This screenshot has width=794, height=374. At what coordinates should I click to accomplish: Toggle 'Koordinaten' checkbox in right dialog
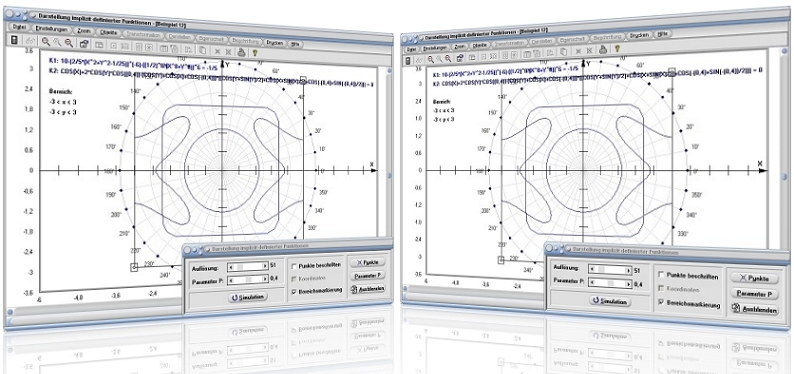pos(661,288)
